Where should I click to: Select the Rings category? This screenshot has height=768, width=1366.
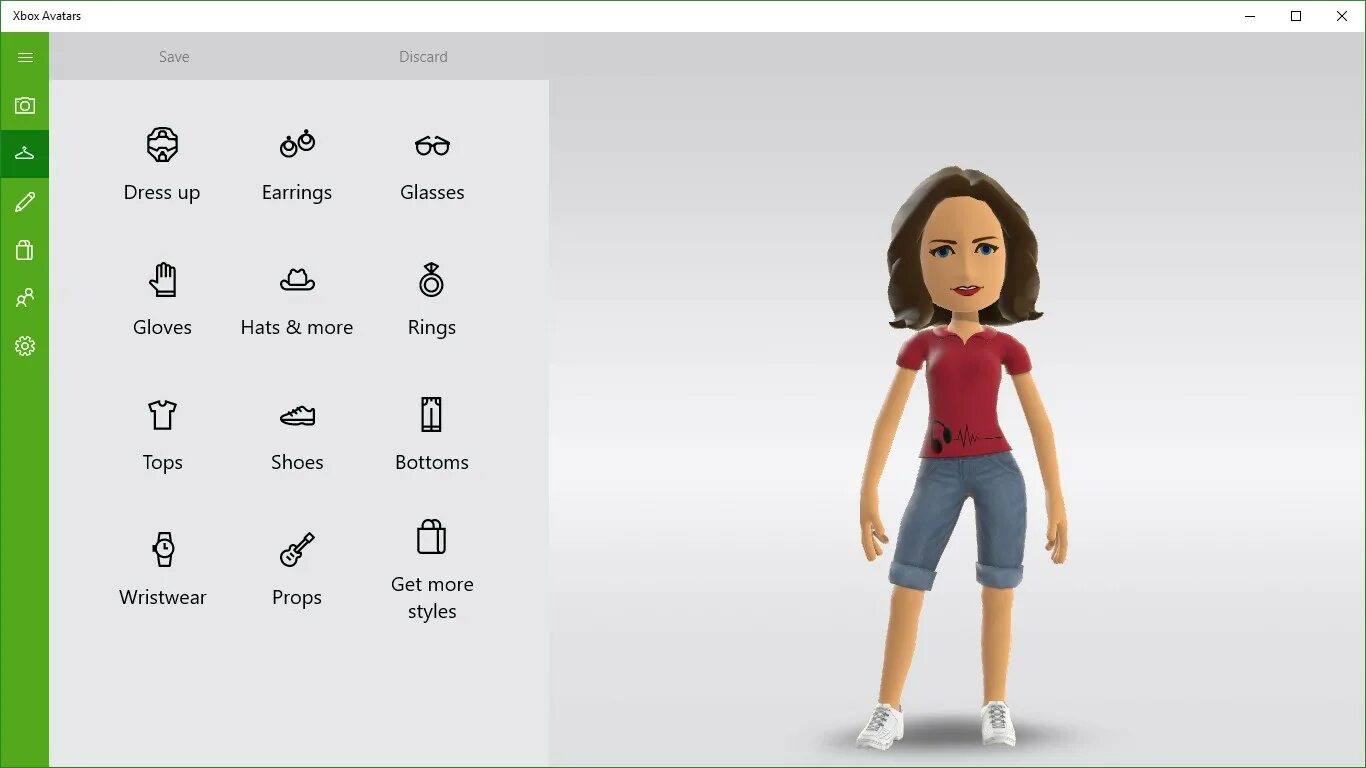[x=431, y=300]
